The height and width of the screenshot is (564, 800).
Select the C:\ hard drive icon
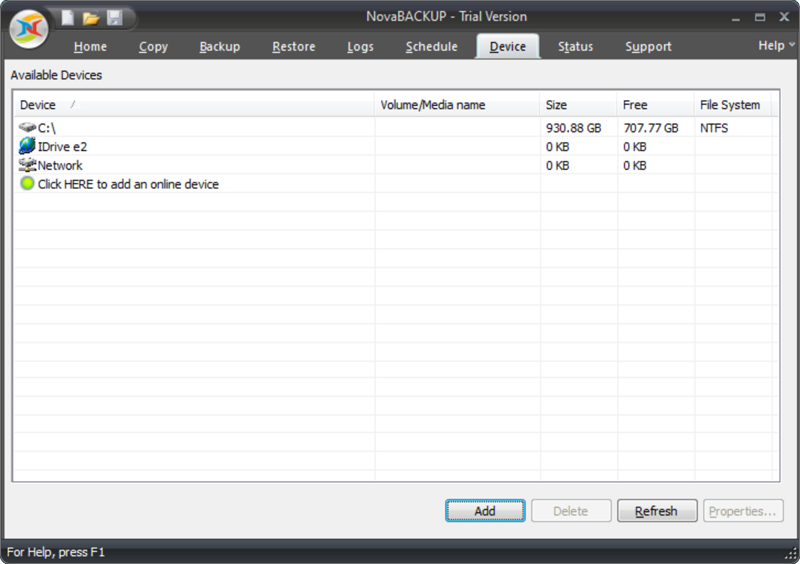pos(27,127)
